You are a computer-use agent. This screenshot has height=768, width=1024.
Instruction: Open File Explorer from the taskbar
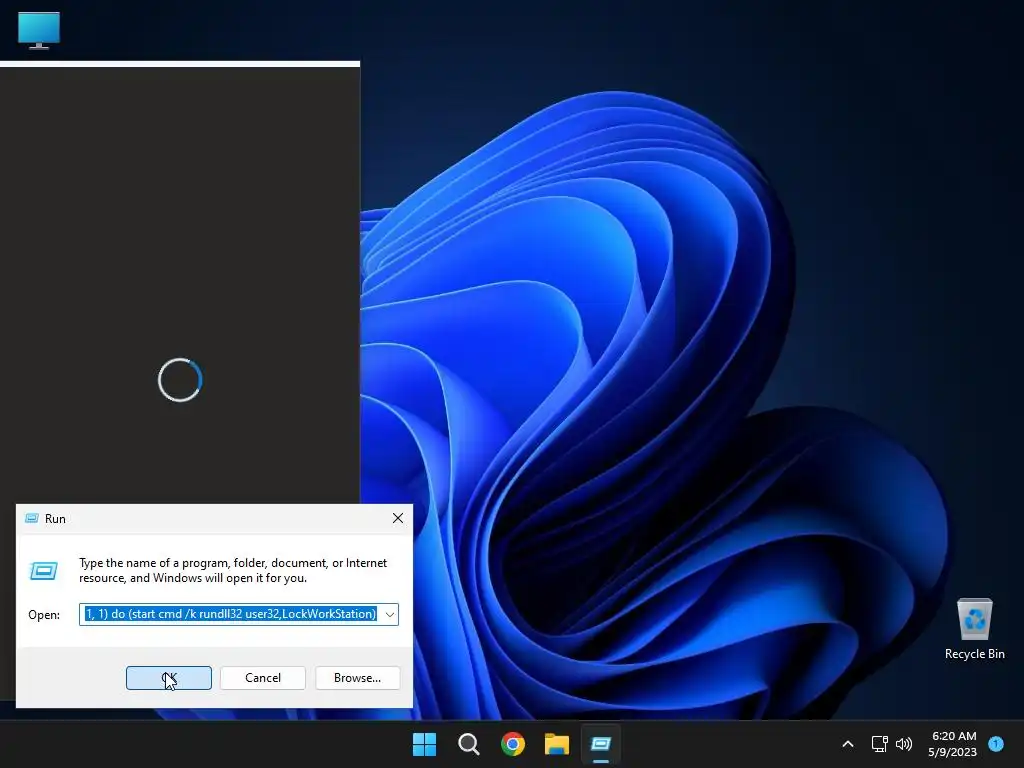pyautogui.click(x=557, y=744)
